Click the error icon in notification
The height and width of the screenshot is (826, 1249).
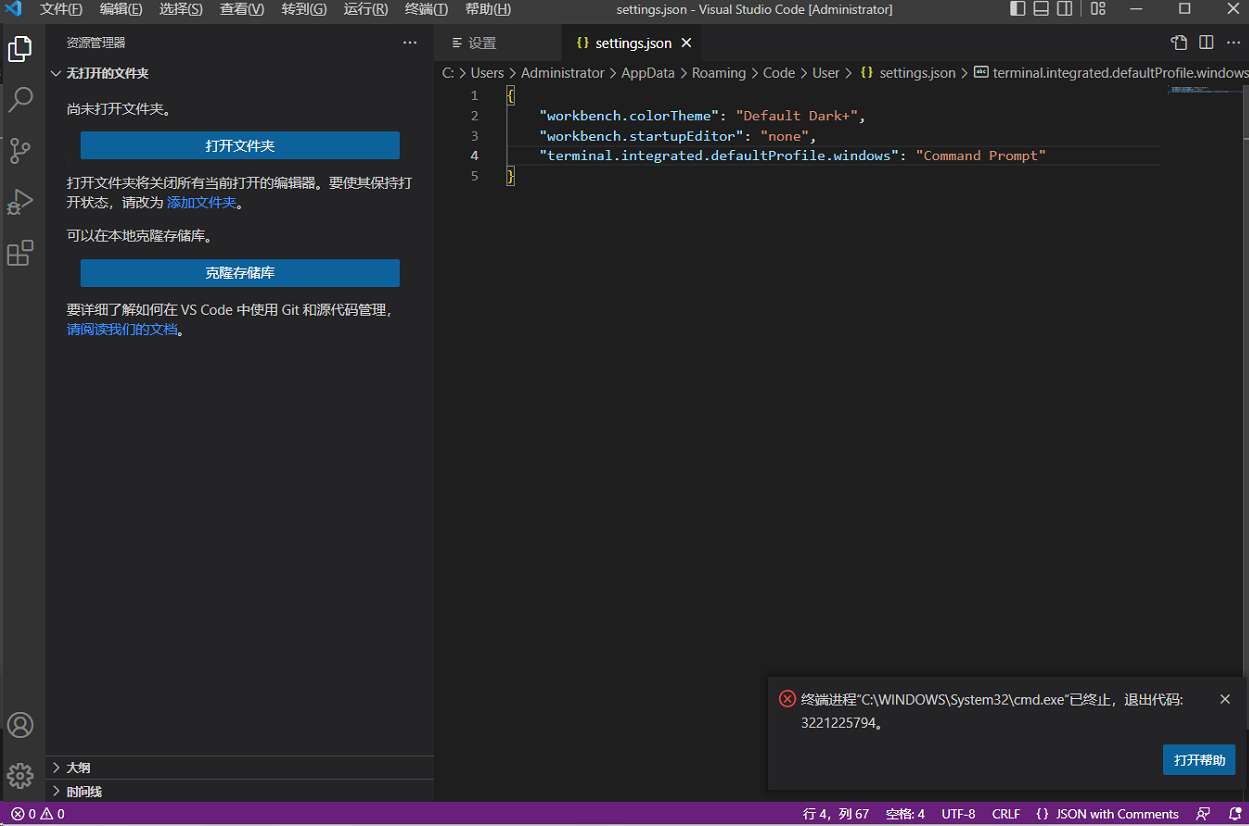(788, 699)
